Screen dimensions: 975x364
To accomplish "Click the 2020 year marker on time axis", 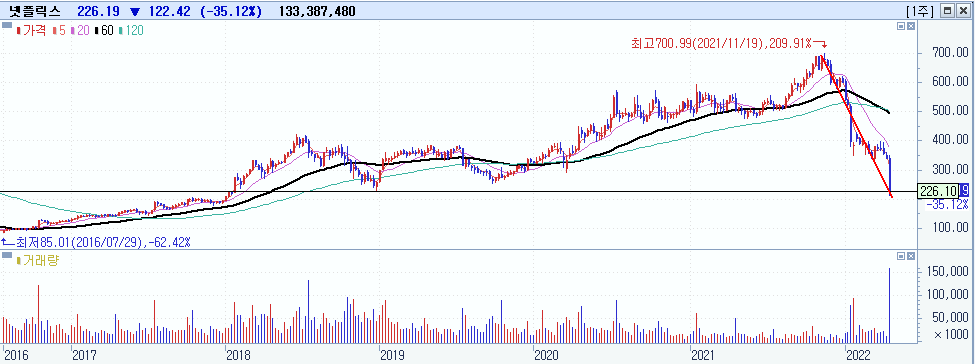I will tap(547, 355).
